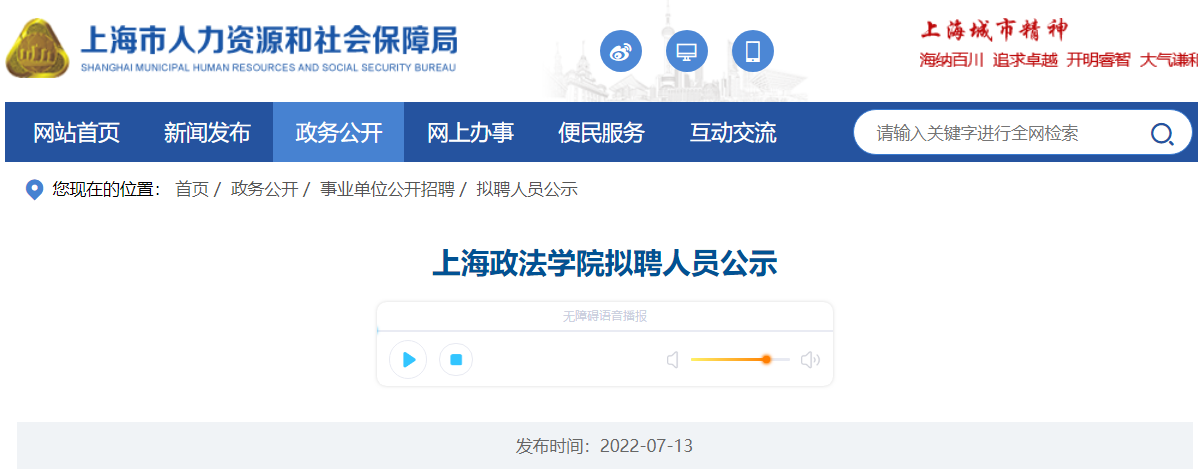Click the 事业单位公开招聘 breadcrumb link

(387, 190)
